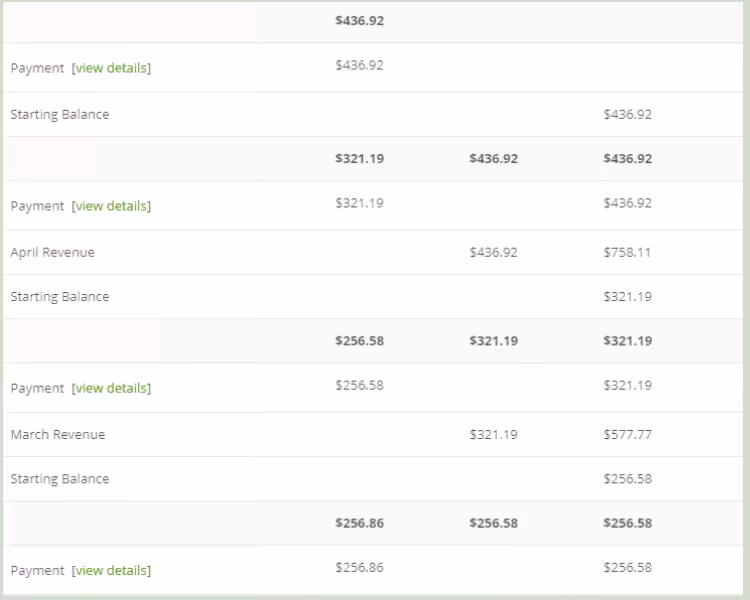Click the Payment label in the $256.58 payment row
Screen dimensions: 750x600
coord(37,388)
